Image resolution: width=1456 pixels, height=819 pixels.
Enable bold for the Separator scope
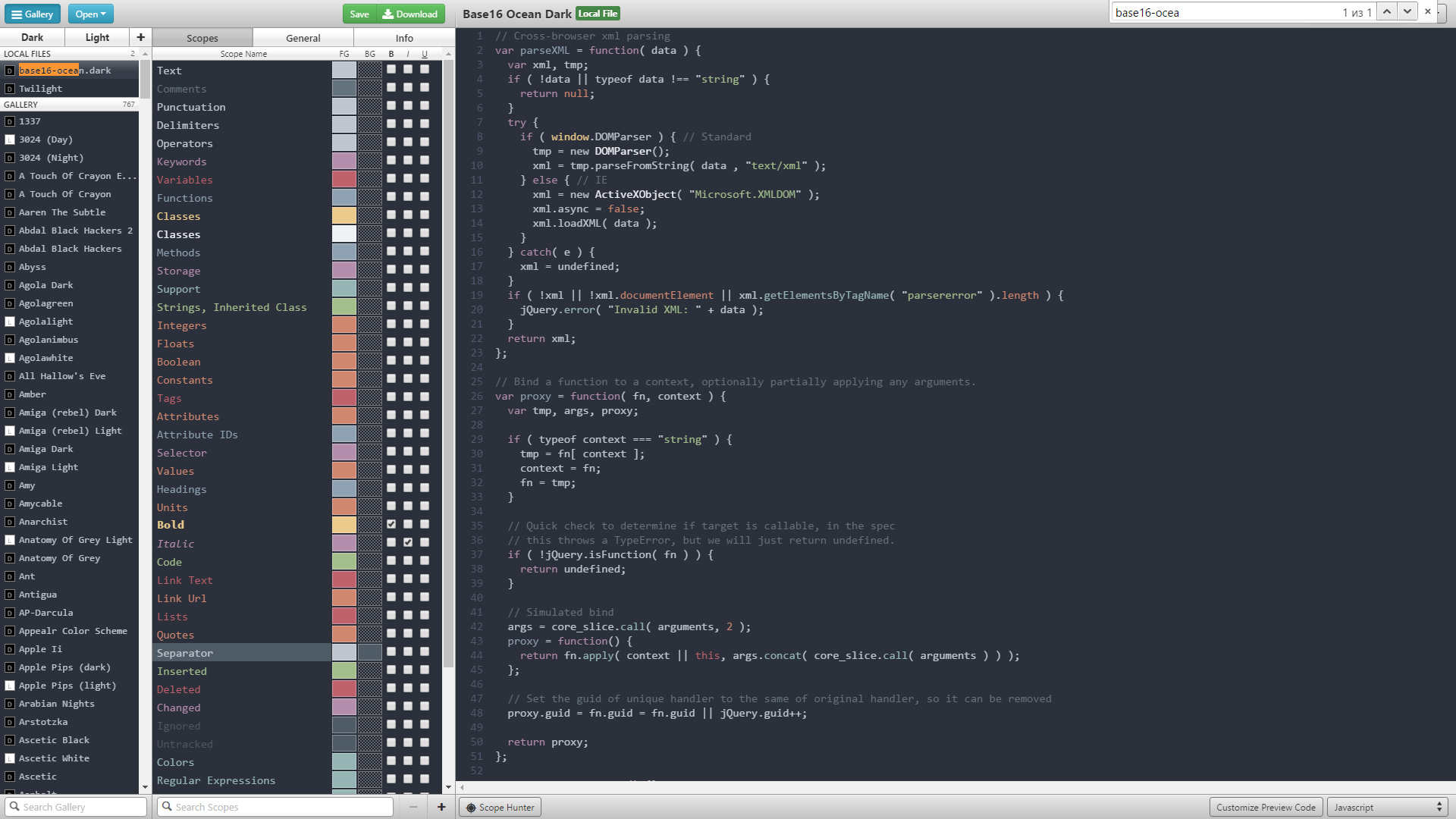point(391,651)
